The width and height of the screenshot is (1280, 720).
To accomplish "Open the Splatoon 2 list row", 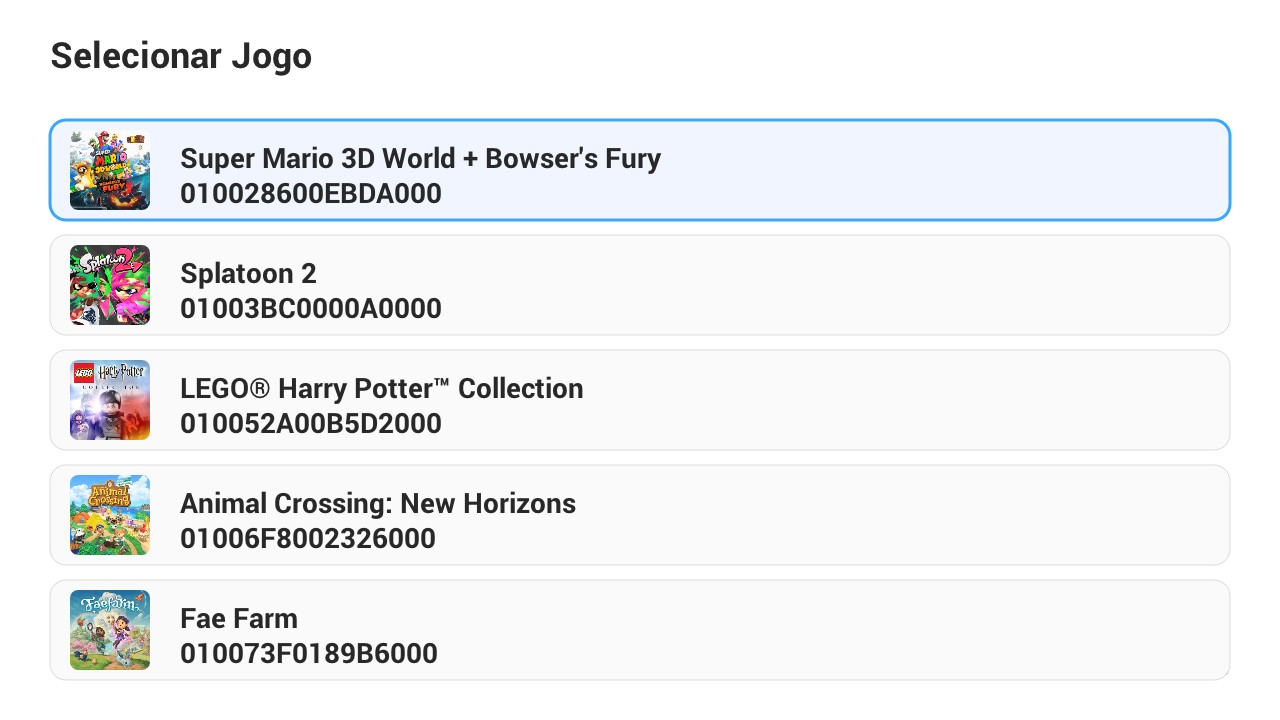I will pos(900,285).
